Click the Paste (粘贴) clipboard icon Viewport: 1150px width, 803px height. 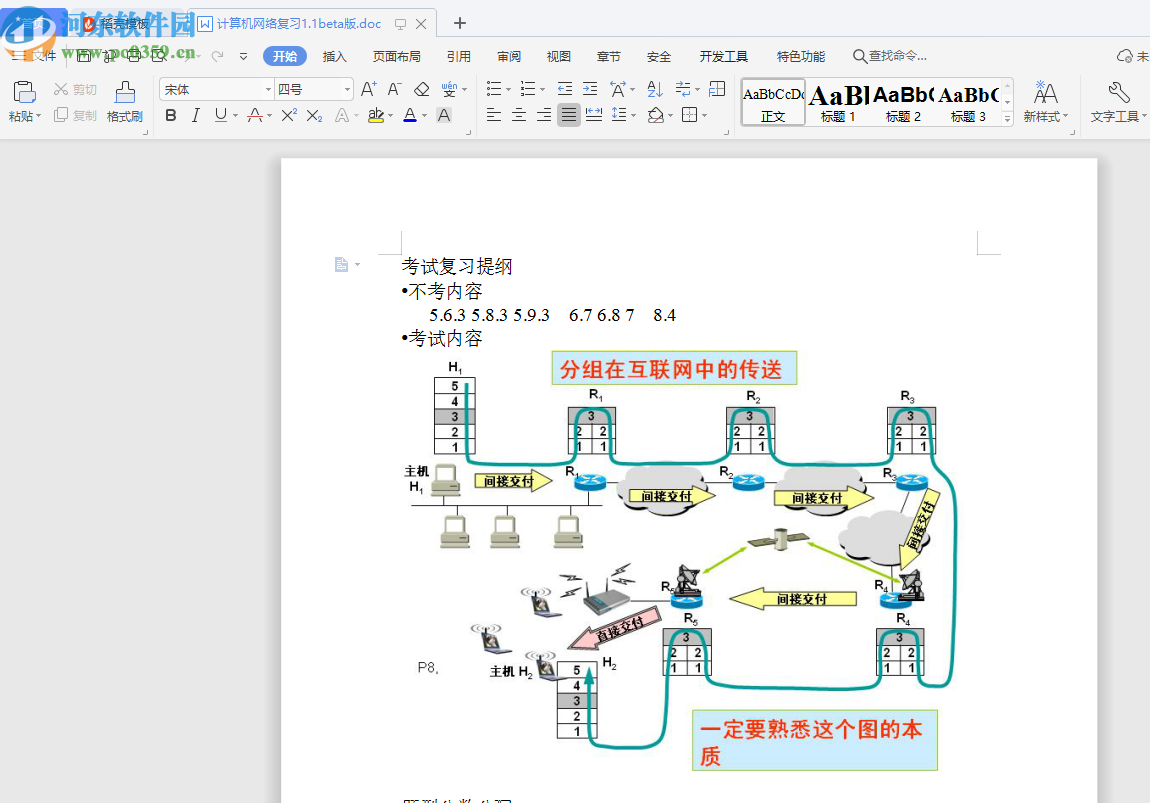tap(24, 93)
